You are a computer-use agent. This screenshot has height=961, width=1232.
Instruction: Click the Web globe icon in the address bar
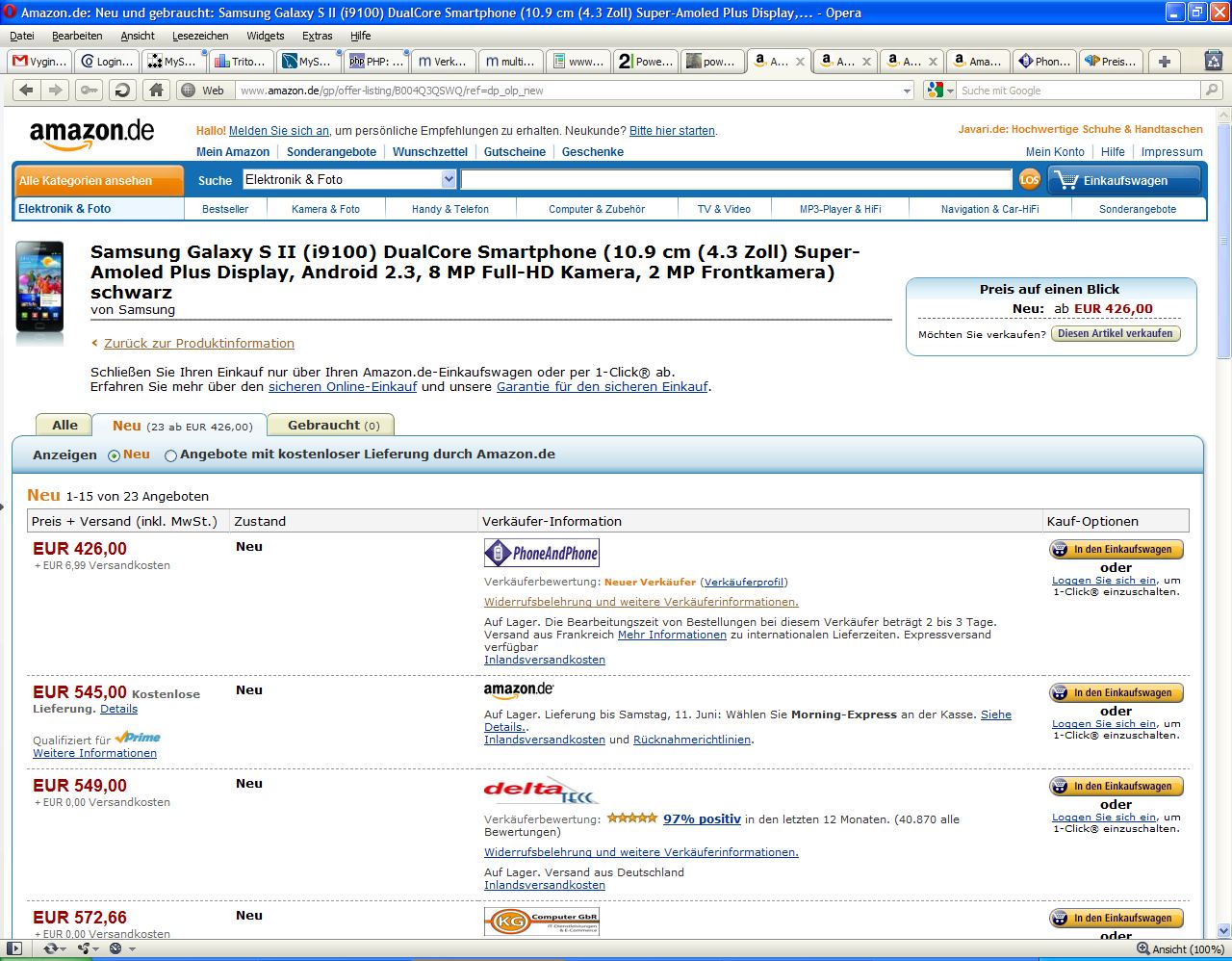[187, 91]
